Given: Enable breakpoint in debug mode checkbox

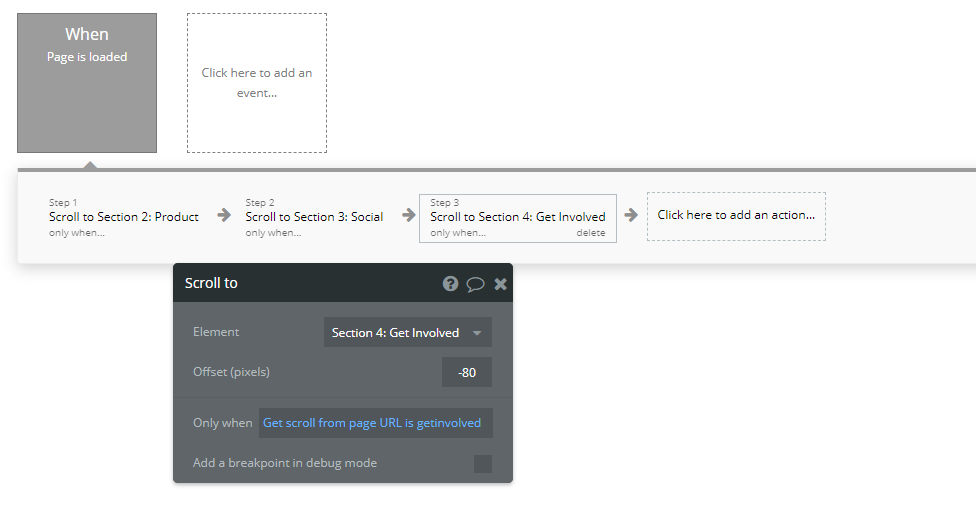Looking at the screenshot, I should coord(482,464).
